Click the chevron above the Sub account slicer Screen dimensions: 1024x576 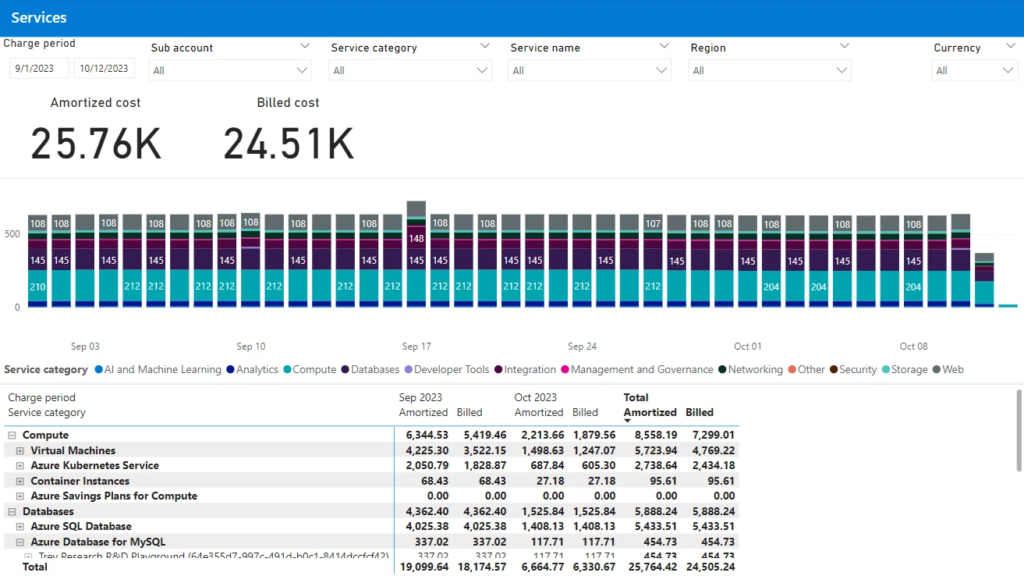[304, 46]
